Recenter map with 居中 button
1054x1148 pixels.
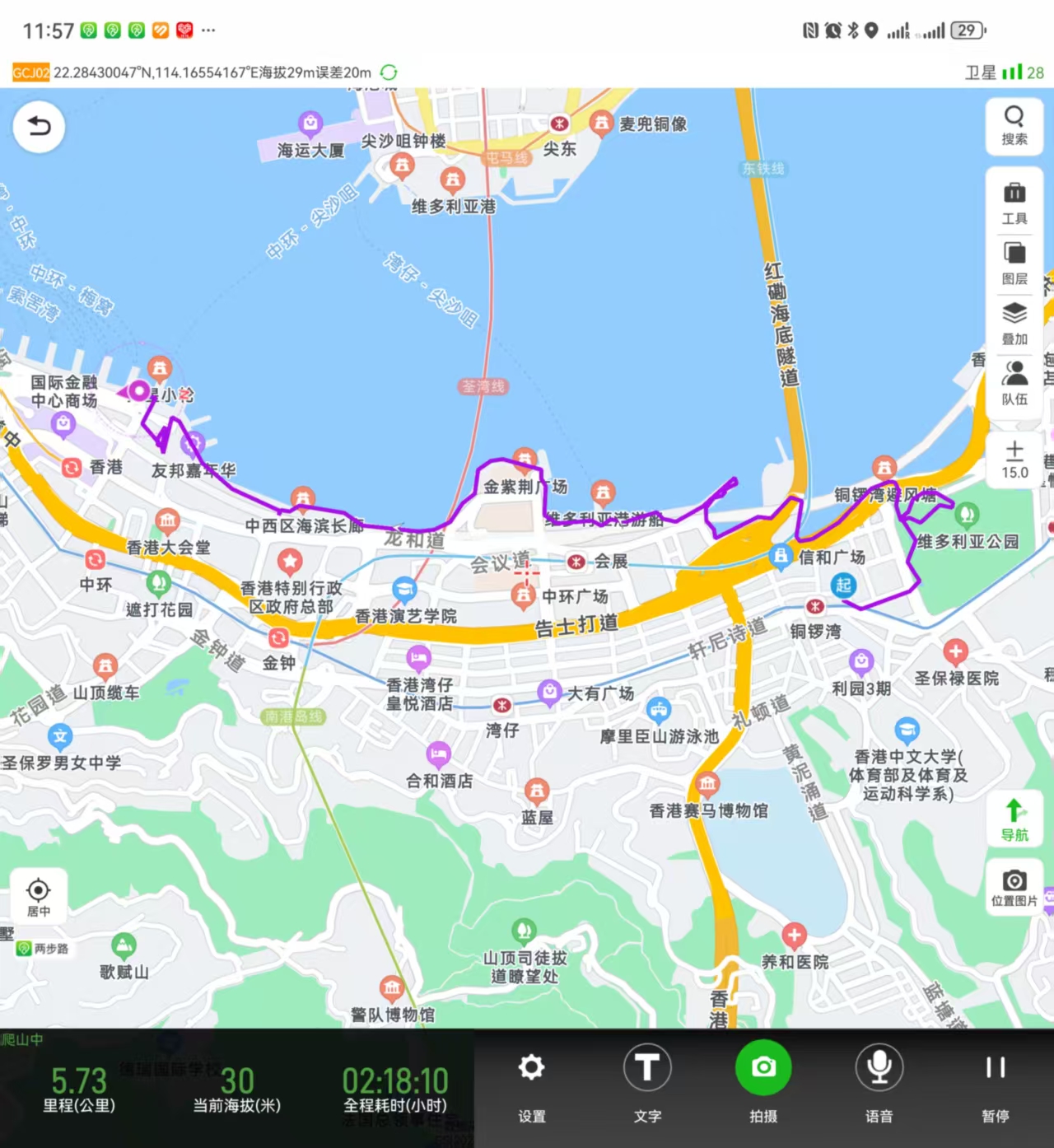coord(39,897)
